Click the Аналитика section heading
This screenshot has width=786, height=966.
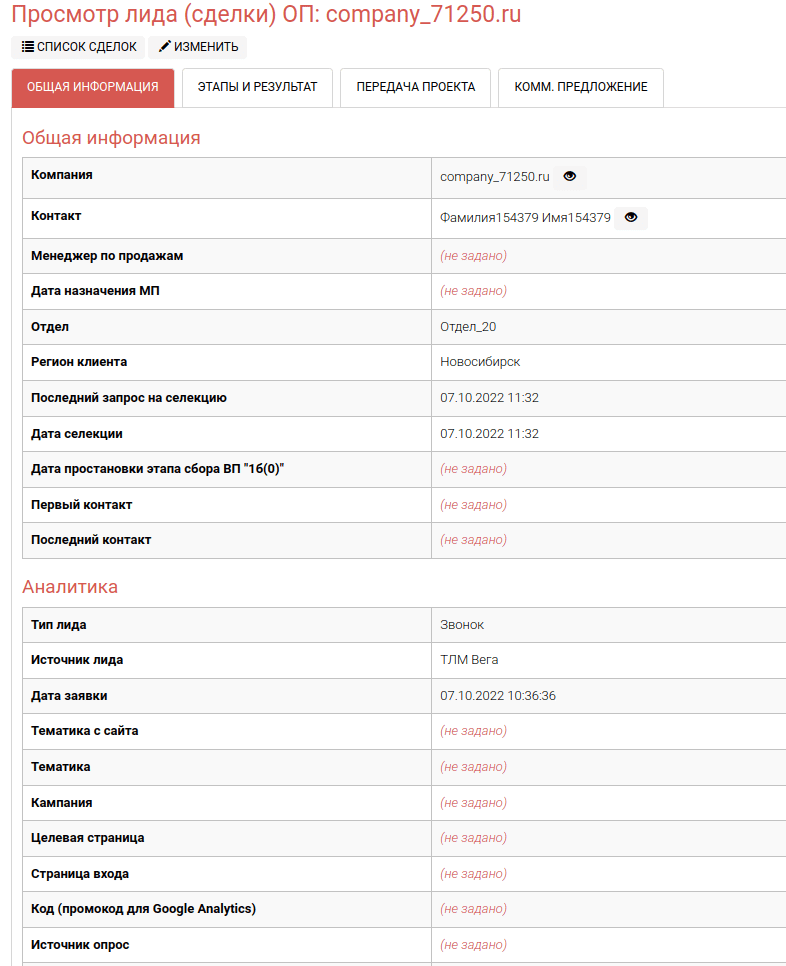coord(70,587)
